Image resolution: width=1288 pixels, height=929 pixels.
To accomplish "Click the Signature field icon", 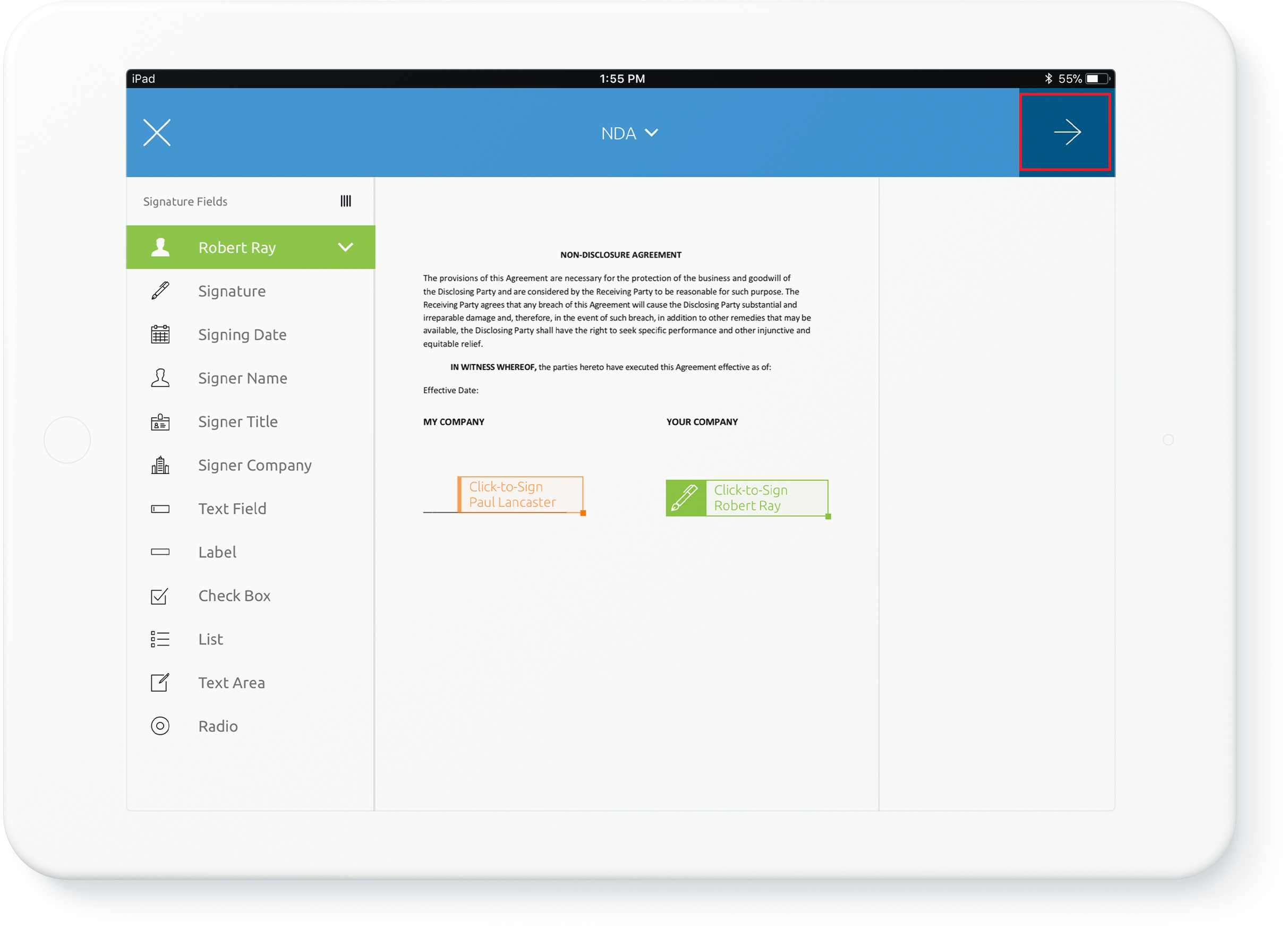I will click(159, 290).
